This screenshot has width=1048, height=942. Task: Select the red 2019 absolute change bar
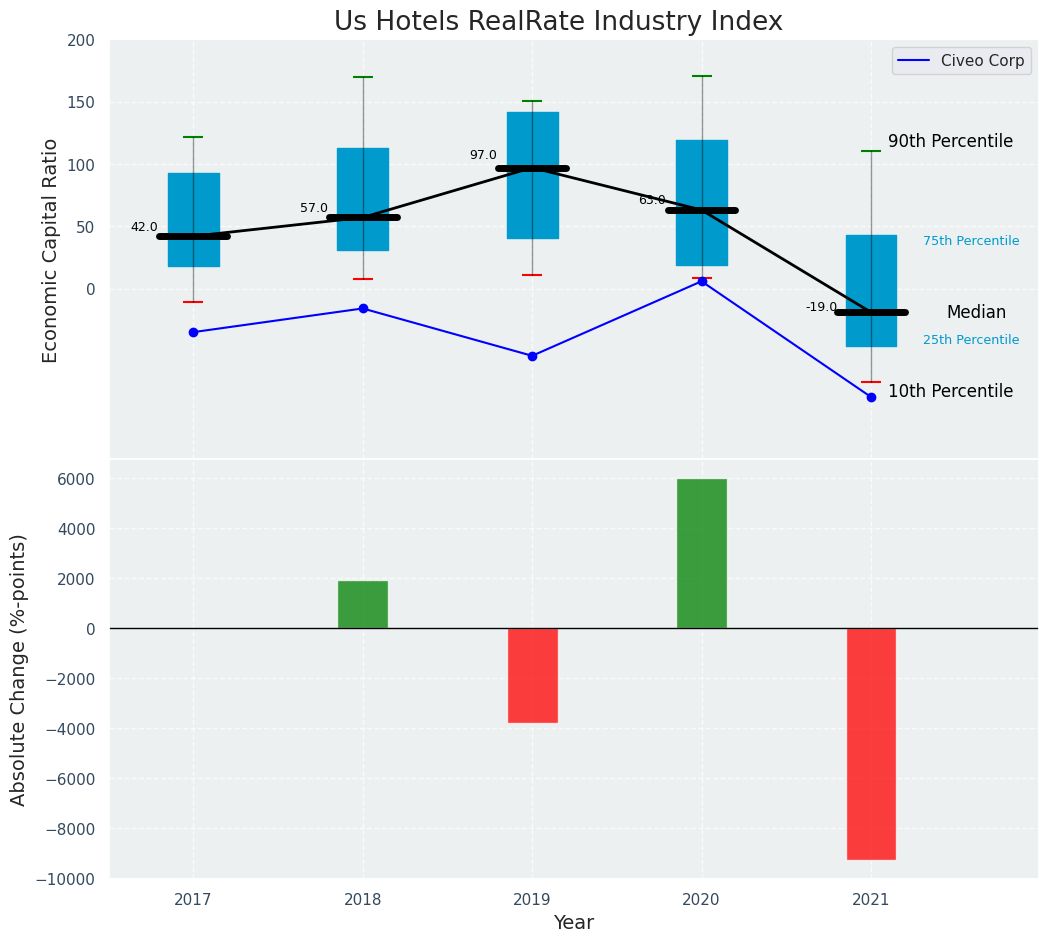(532, 675)
